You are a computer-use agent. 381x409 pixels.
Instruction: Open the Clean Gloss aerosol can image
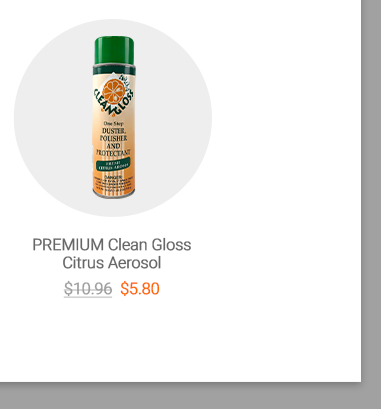tap(114, 117)
